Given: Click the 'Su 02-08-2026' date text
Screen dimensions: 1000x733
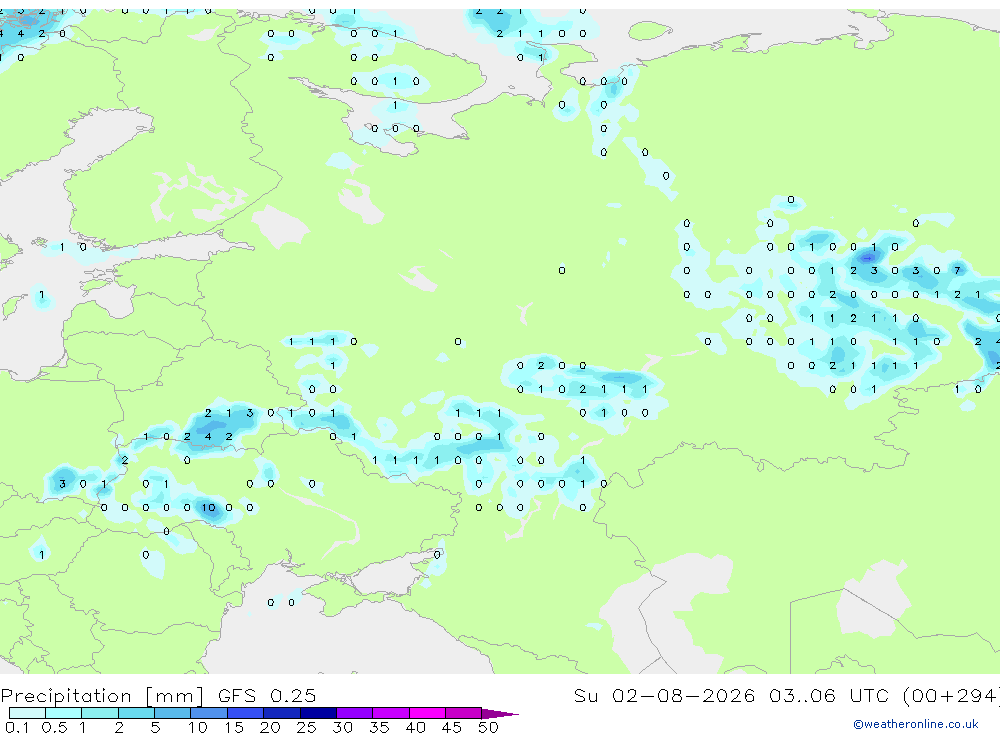Looking at the screenshot, I should click(664, 695).
